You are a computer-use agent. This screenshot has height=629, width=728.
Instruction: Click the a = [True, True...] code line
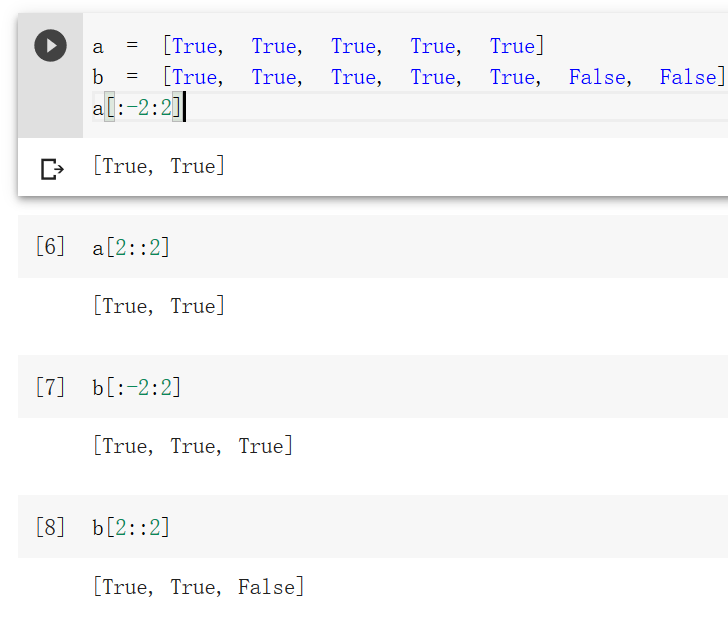[318, 46]
